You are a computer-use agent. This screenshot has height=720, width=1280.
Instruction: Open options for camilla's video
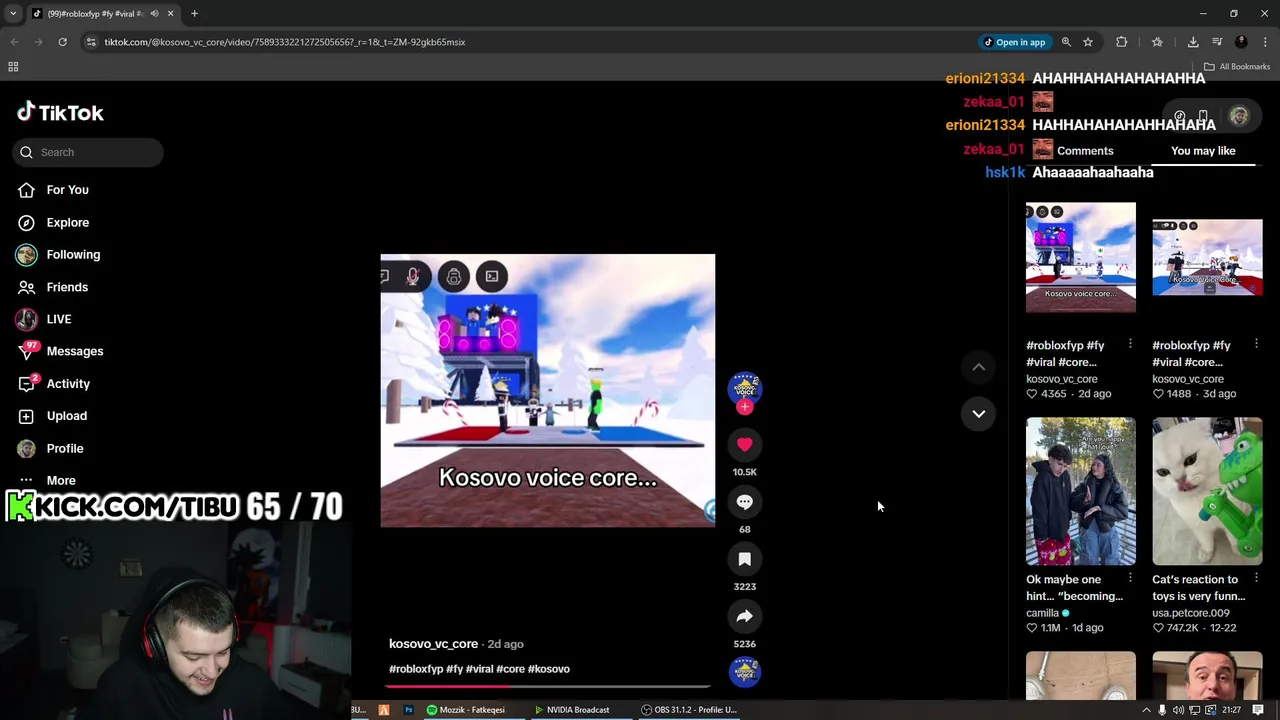pos(1130,578)
